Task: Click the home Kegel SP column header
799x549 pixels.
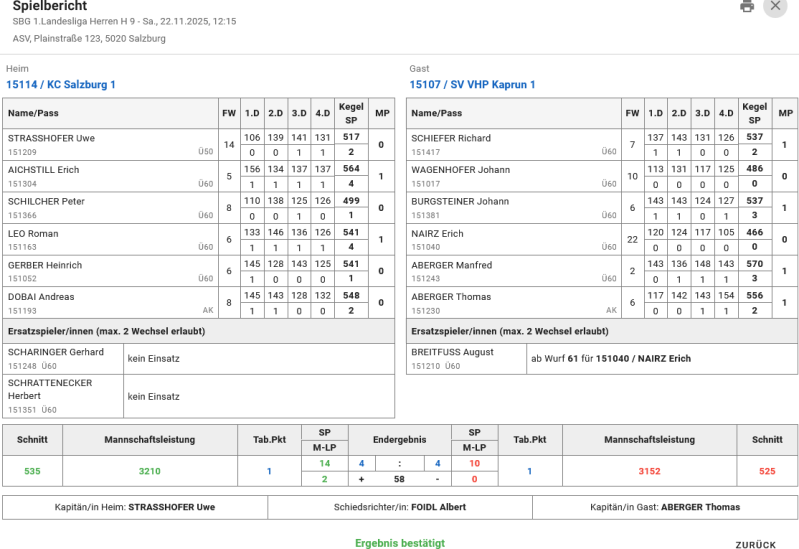Action: [350, 113]
